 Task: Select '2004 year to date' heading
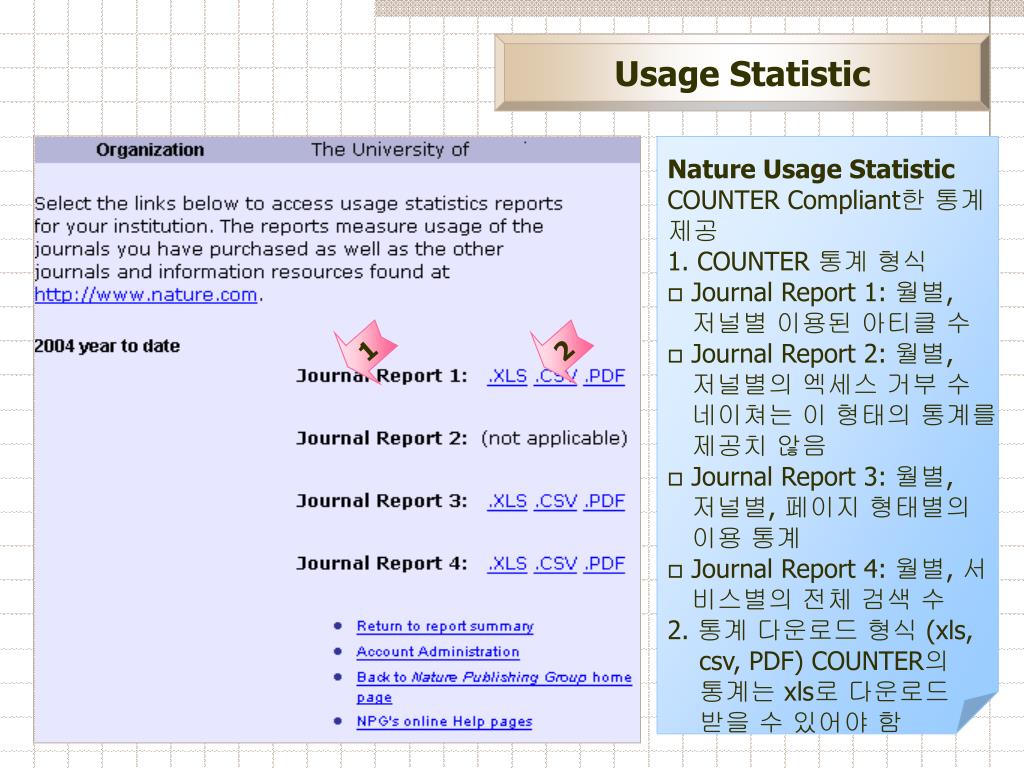click(107, 346)
